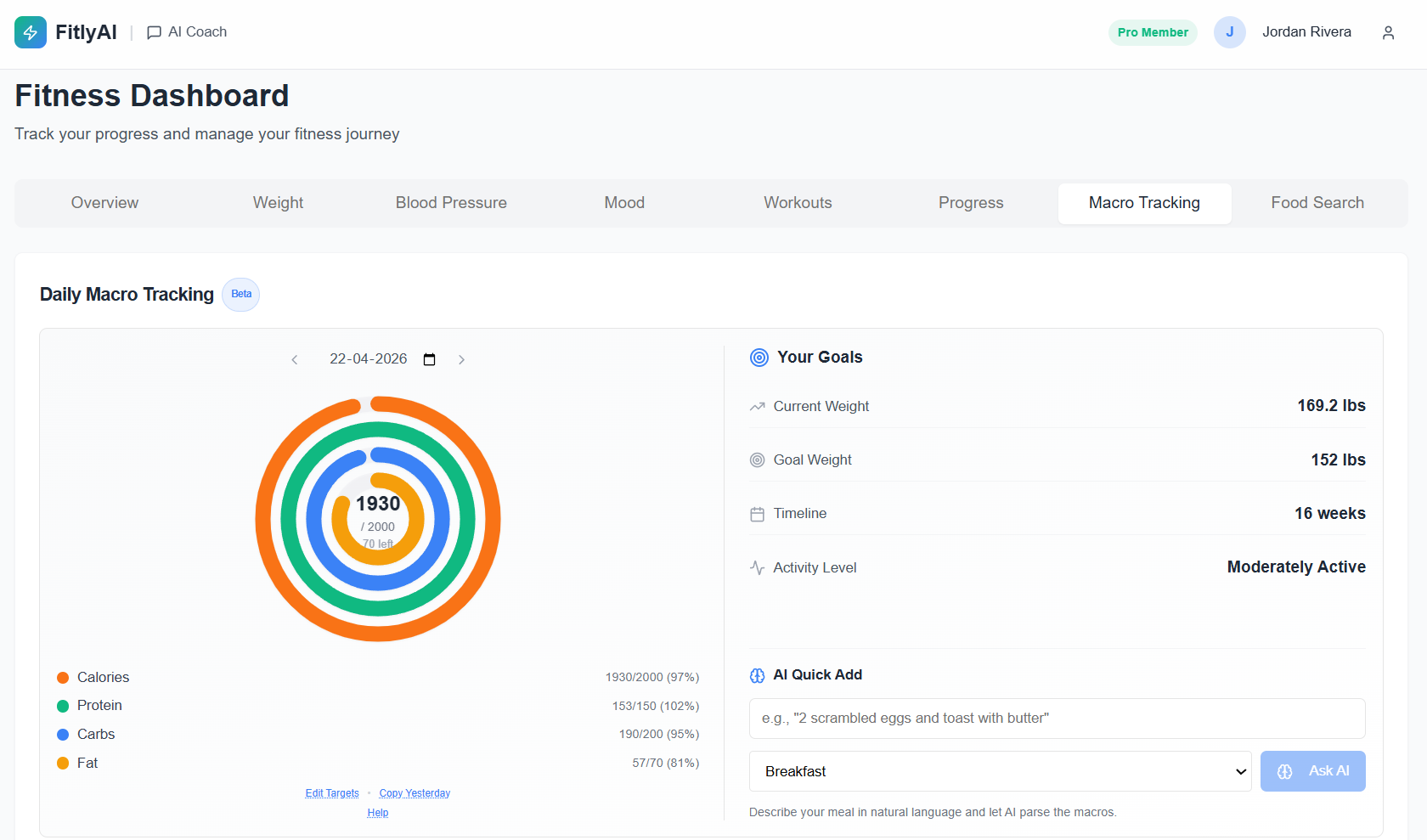Switch to the Workouts tab
The width and height of the screenshot is (1427, 840).
click(797, 202)
